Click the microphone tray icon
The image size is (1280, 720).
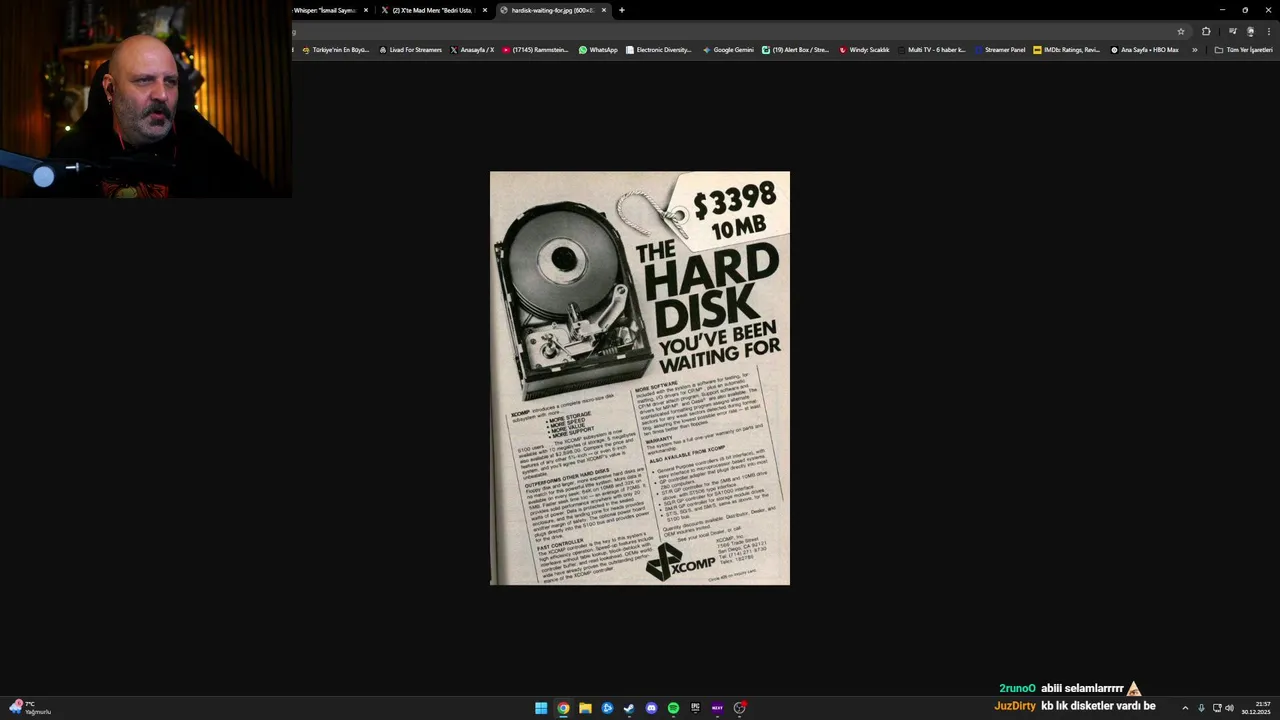[x=1201, y=708]
